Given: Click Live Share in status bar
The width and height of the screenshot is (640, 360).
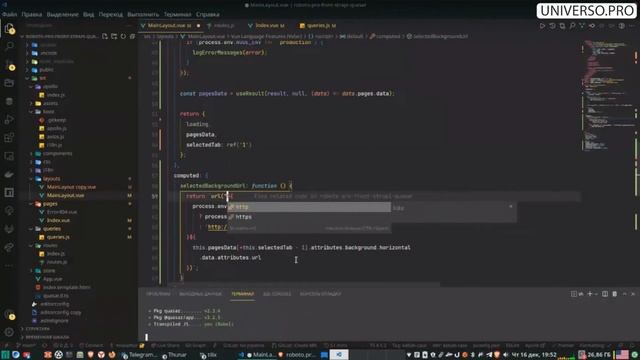Looking at the screenshot, I should (x=165, y=346).
